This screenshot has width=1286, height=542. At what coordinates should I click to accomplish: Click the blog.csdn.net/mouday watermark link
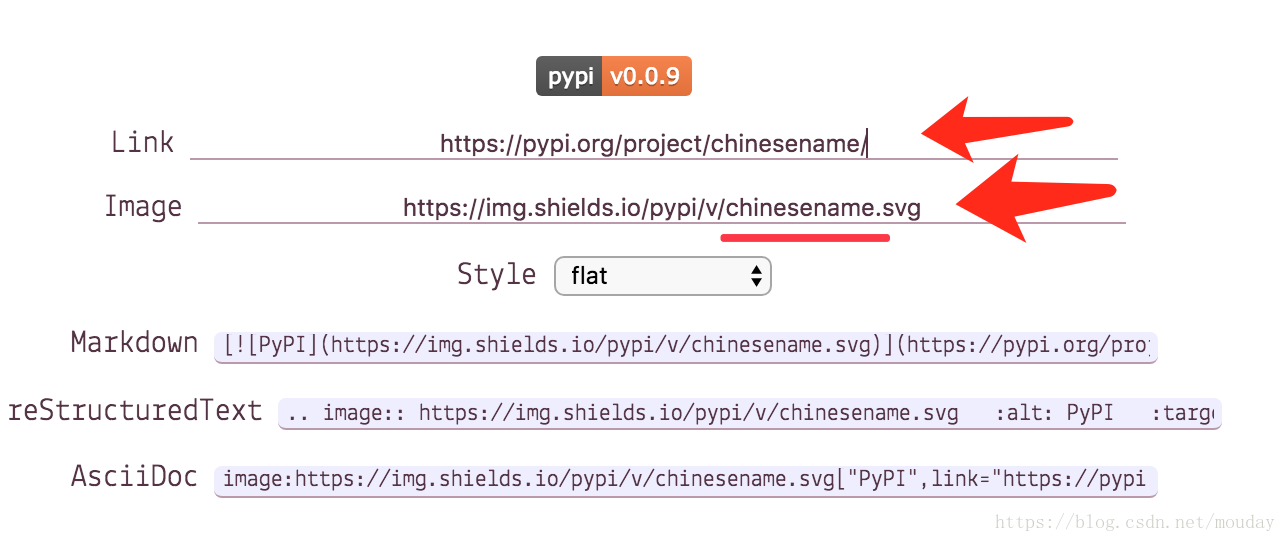tap(1135, 522)
